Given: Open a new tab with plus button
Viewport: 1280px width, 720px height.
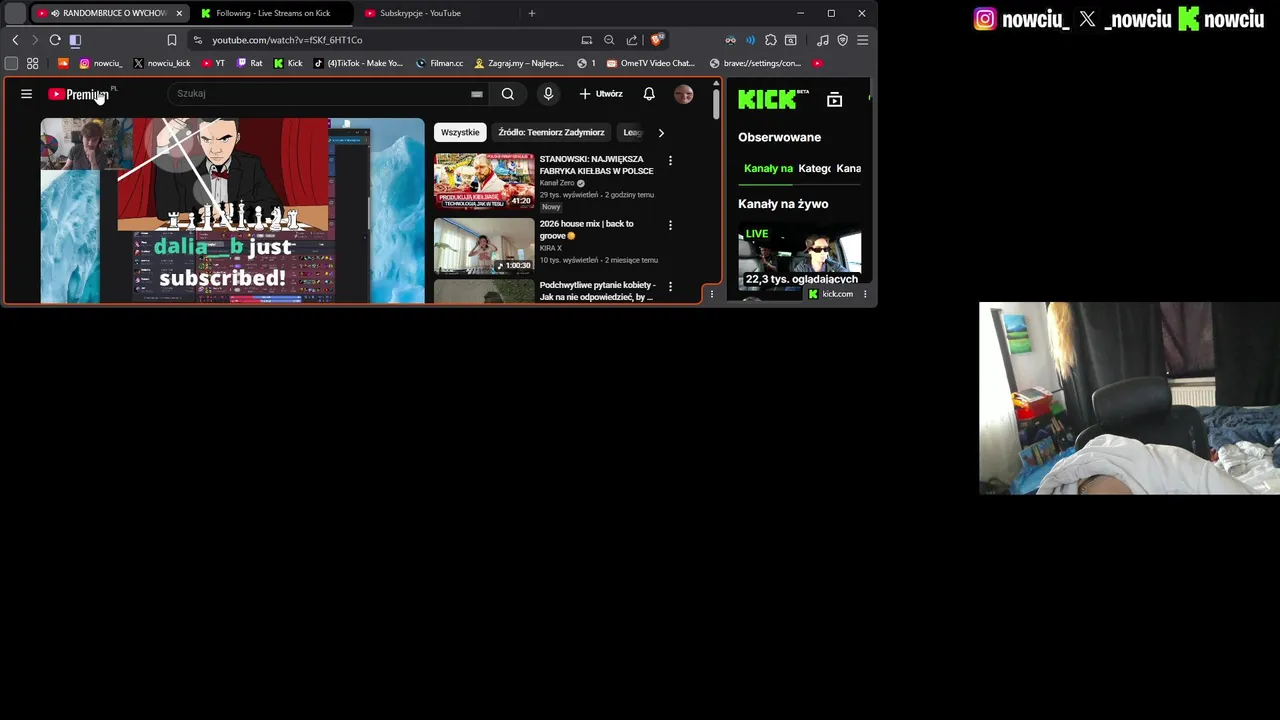Looking at the screenshot, I should coord(532,13).
